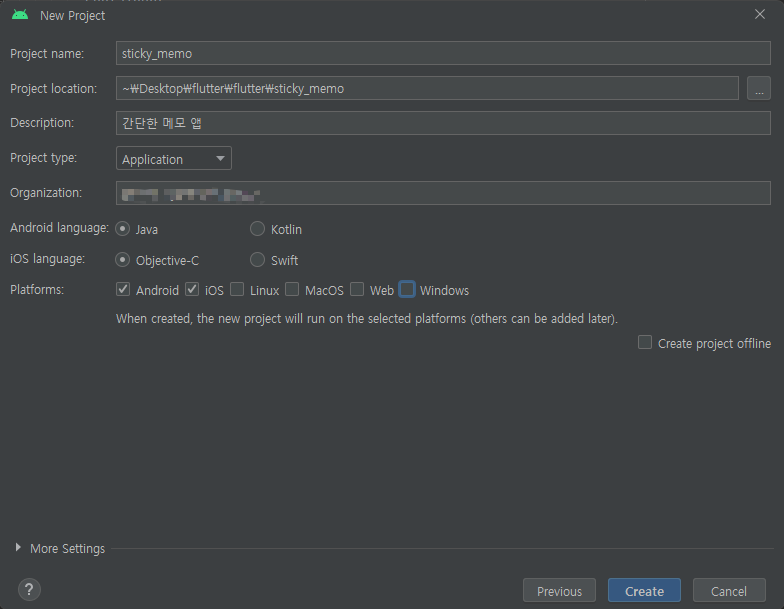Click the Description text field

(443, 123)
